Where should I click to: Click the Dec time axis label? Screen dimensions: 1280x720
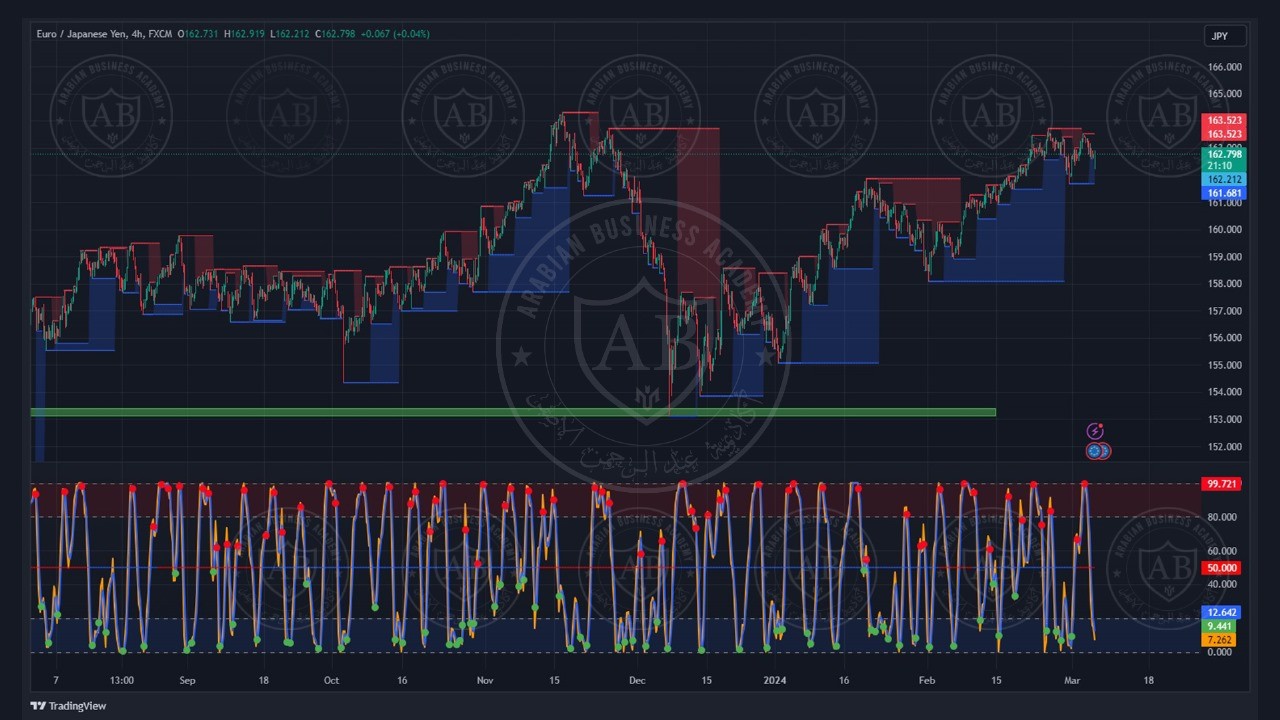637,680
